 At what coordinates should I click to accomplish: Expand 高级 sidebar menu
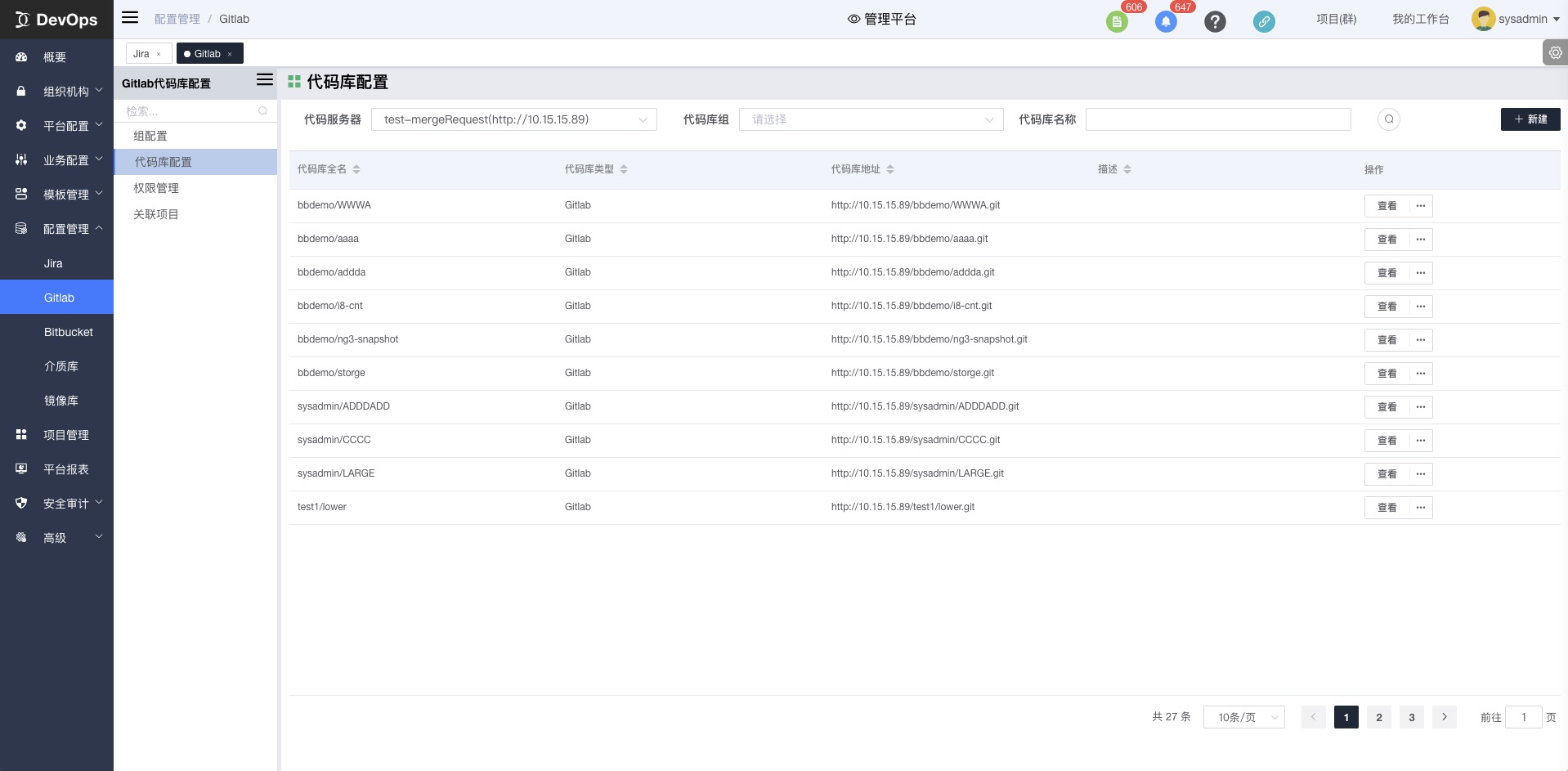(56, 538)
